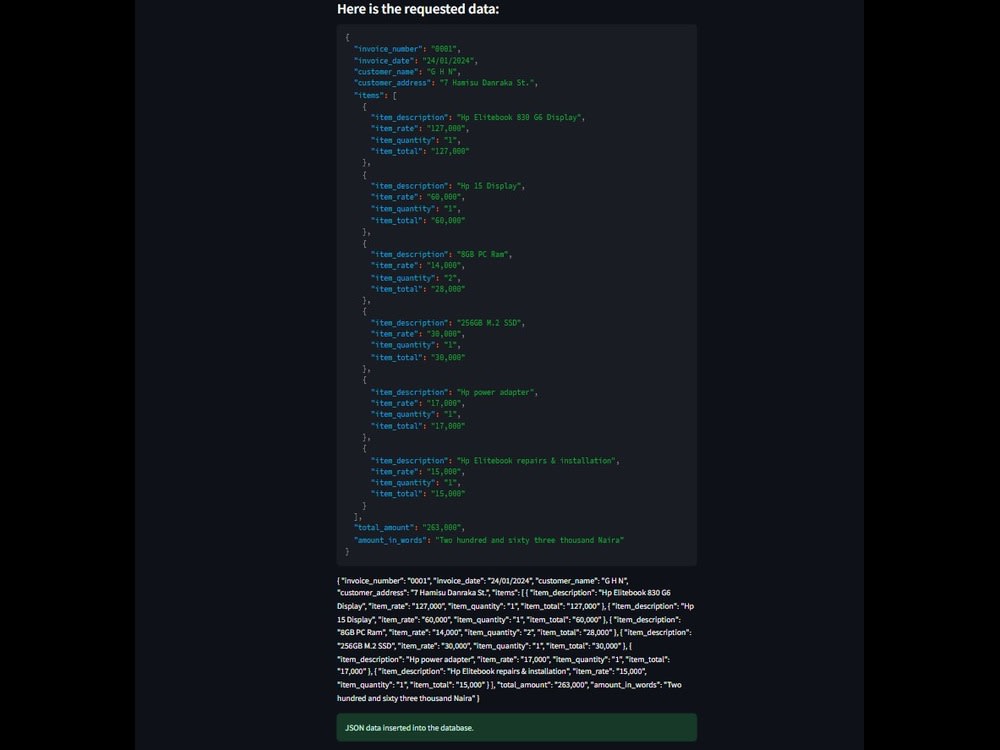The height and width of the screenshot is (750, 1000).
Task: Click "hundred and sixty three thousand Naira" paragraph line
Action: pos(408,698)
